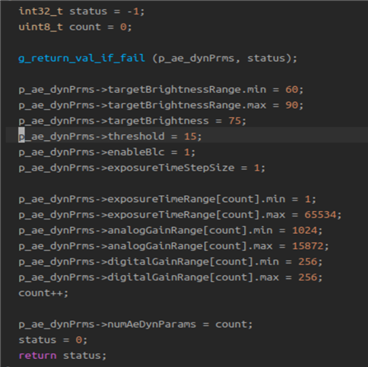This screenshot has width=368, height=367.
Task: Click value 90 of targetBrightnessRange.max
Action: (291, 105)
